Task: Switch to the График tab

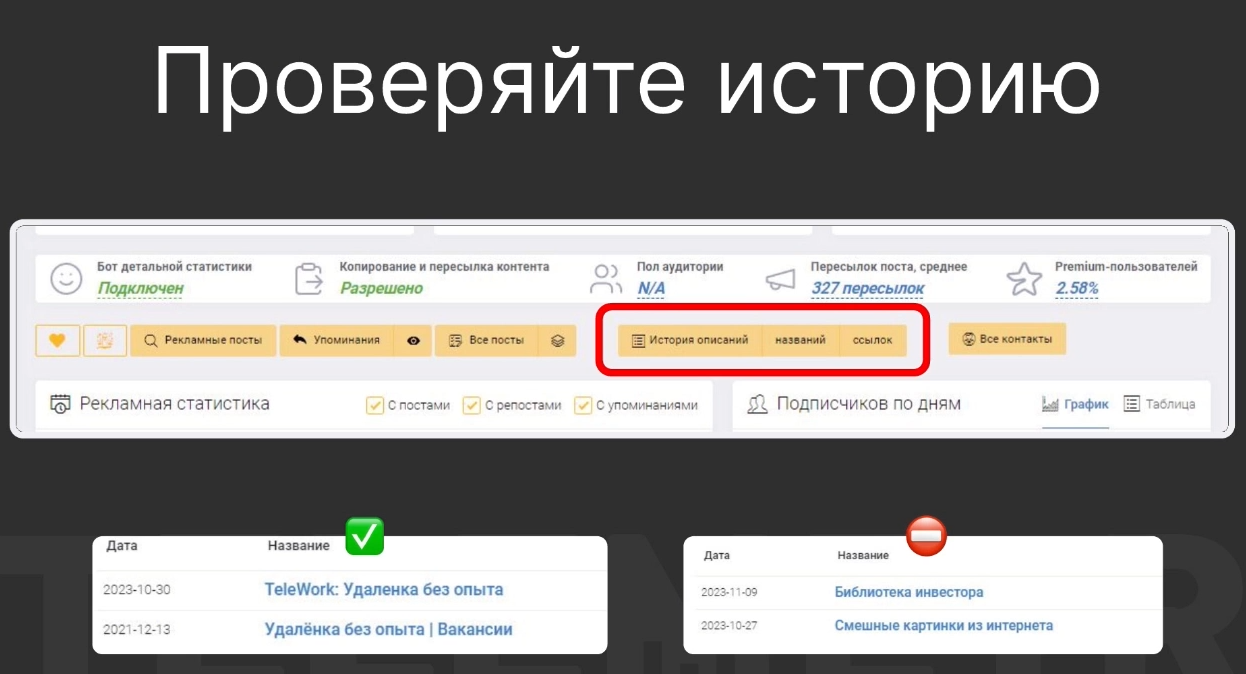Action: (1075, 404)
